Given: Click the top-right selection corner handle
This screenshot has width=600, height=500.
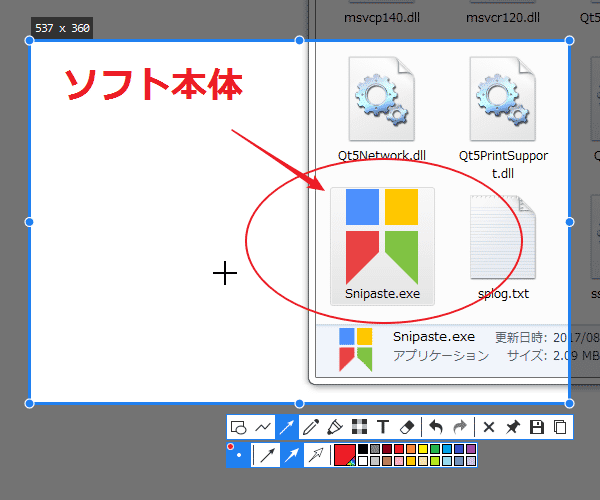Looking at the screenshot, I should click(x=569, y=40).
